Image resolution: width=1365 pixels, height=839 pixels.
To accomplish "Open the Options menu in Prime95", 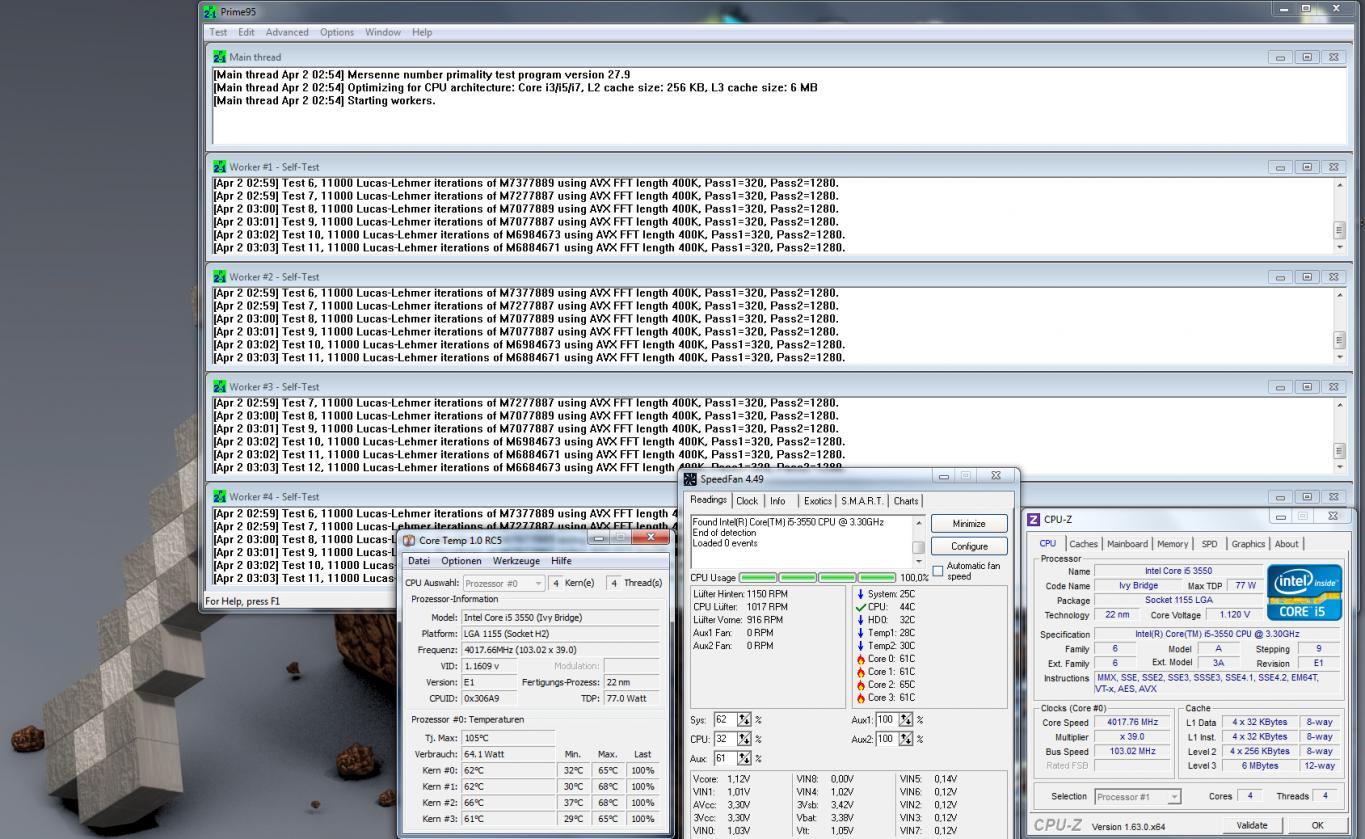I will point(337,32).
